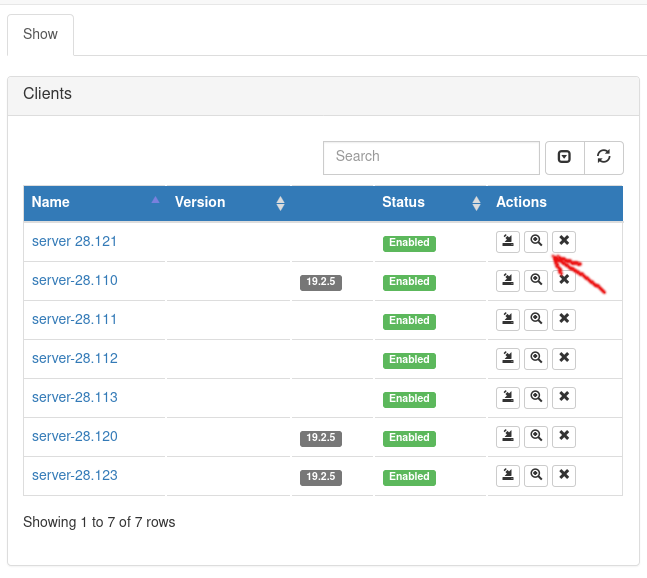Delete client server-28.111 using X icon

[564, 319]
